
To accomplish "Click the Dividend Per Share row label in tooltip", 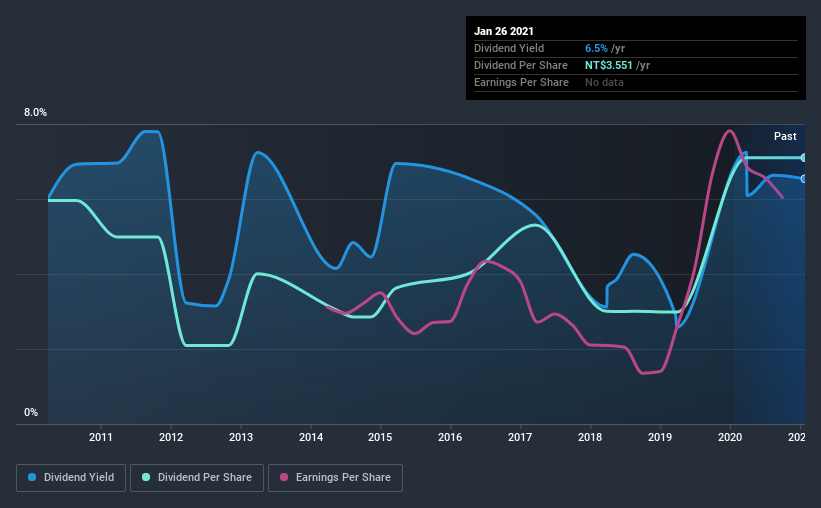I will 520,65.
